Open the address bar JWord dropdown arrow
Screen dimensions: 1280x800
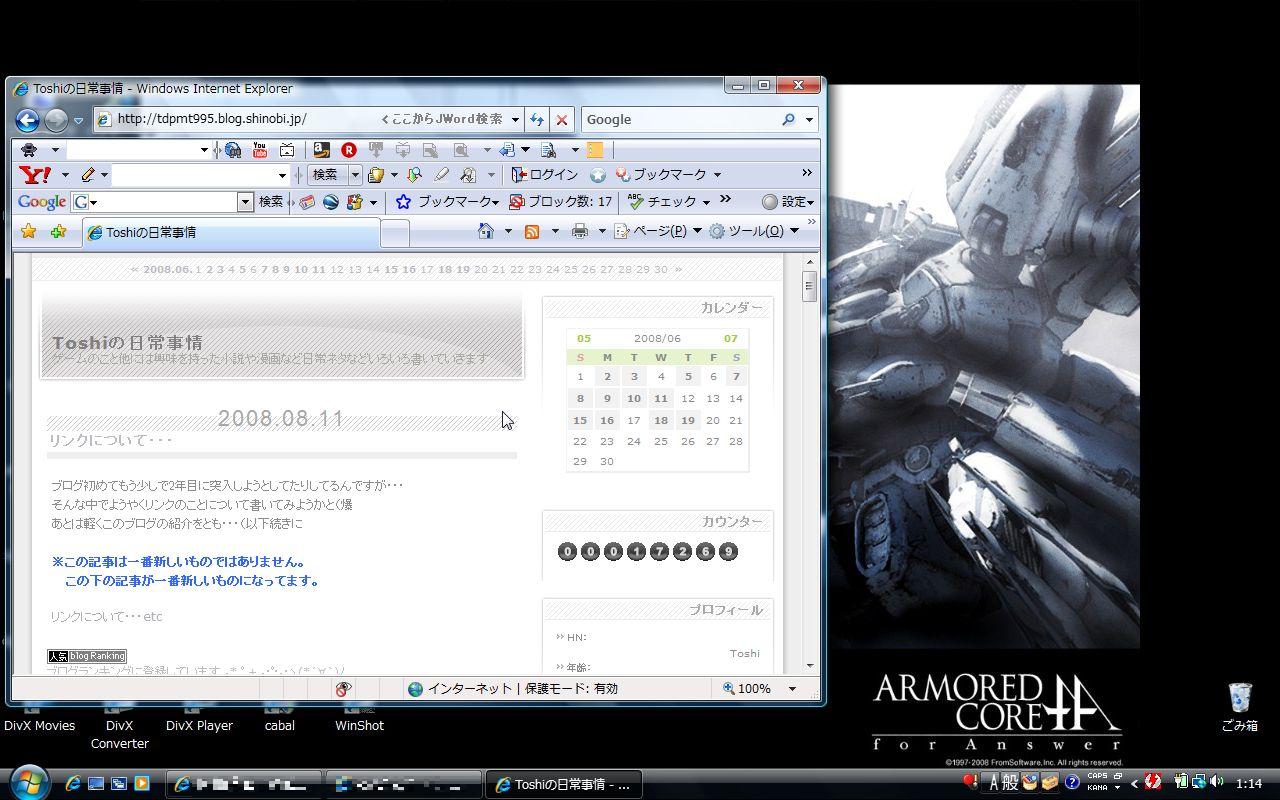(515, 120)
